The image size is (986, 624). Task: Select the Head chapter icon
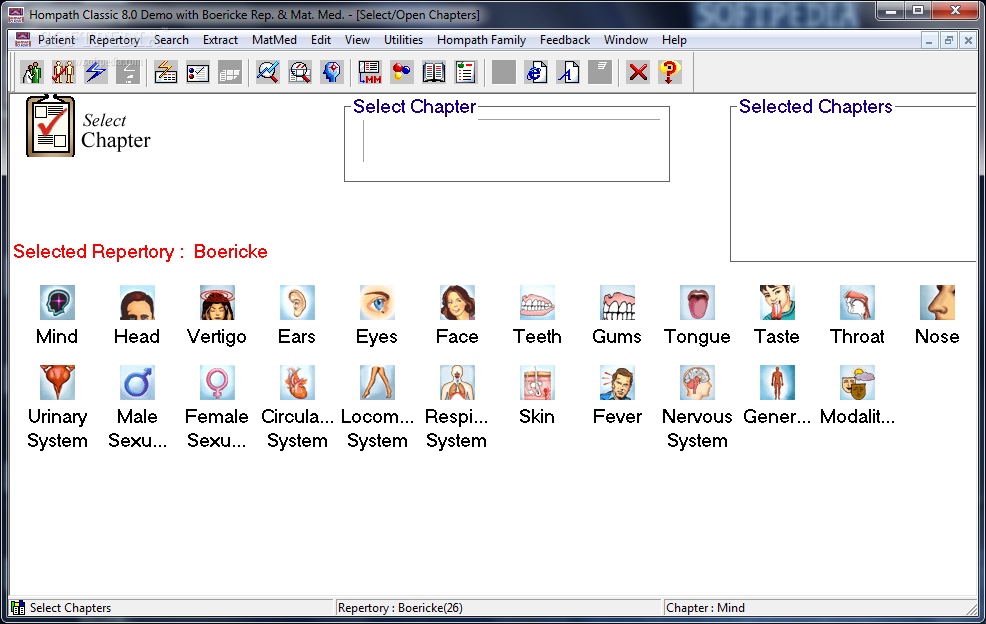click(137, 303)
